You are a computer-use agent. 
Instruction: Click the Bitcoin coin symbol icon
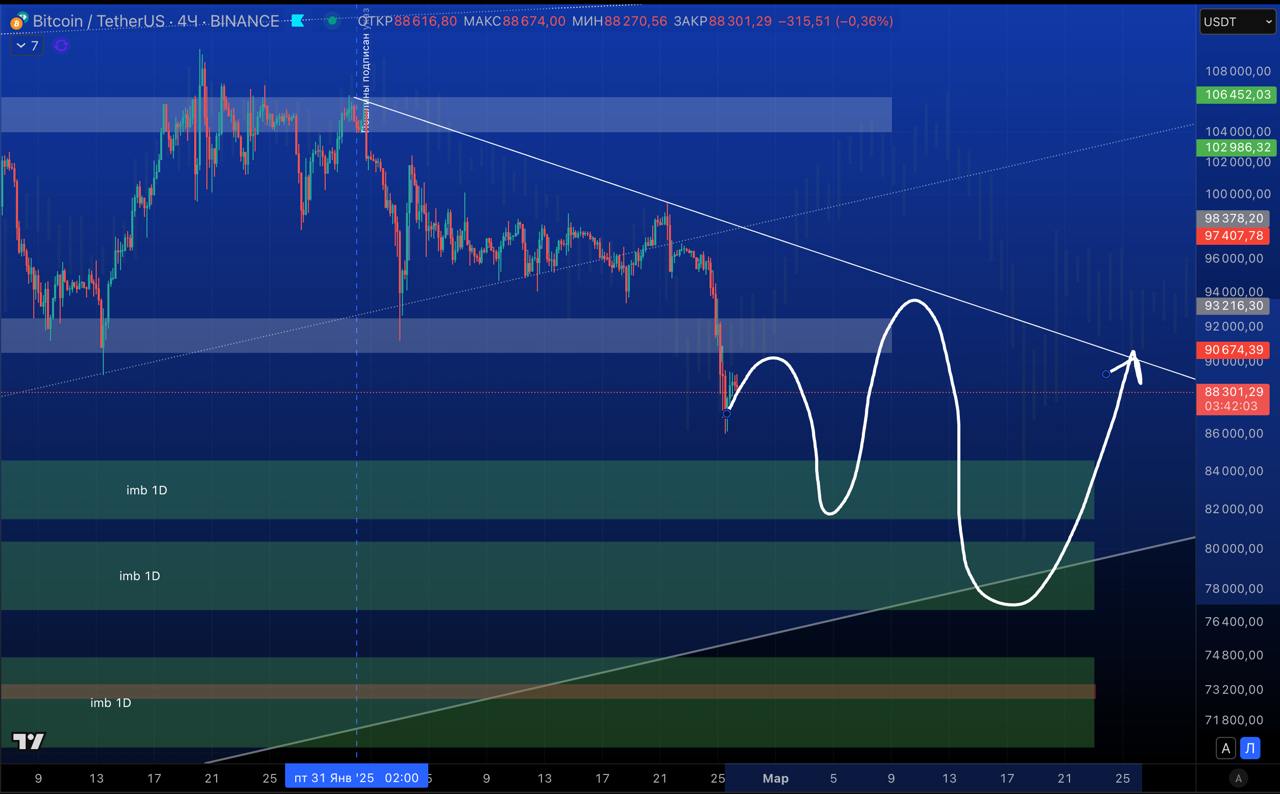(17, 21)
